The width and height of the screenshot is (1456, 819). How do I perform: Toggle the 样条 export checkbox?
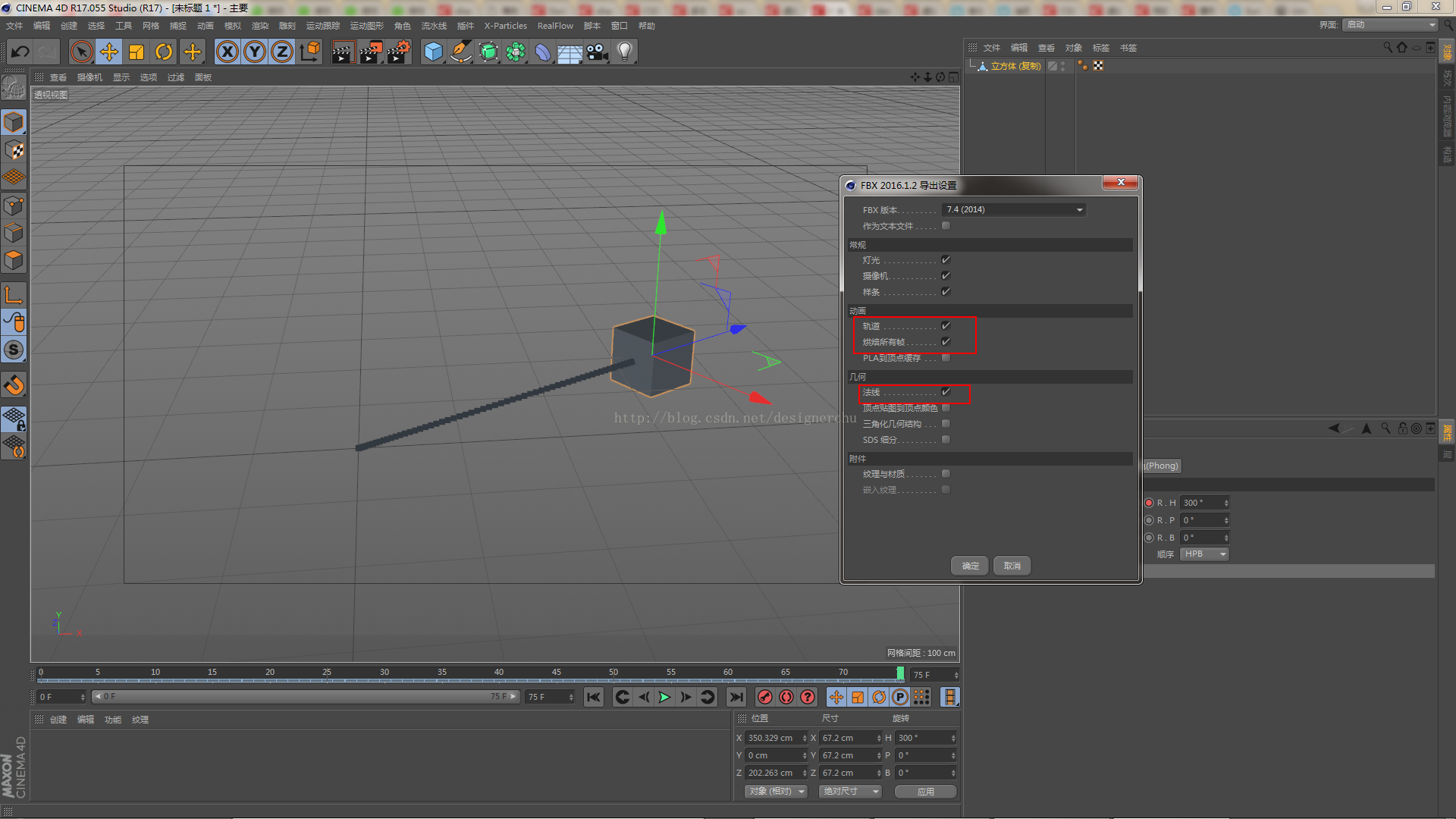(946, 292)
